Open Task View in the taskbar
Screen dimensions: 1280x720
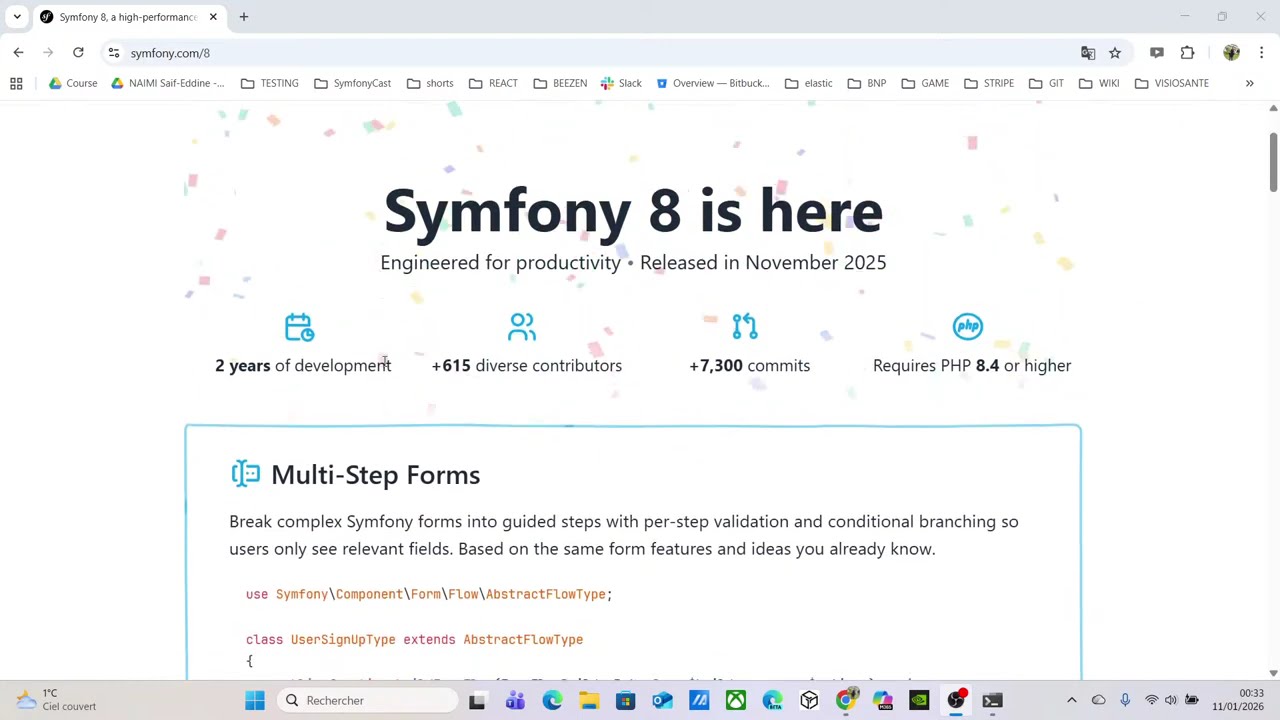(477, 700)
